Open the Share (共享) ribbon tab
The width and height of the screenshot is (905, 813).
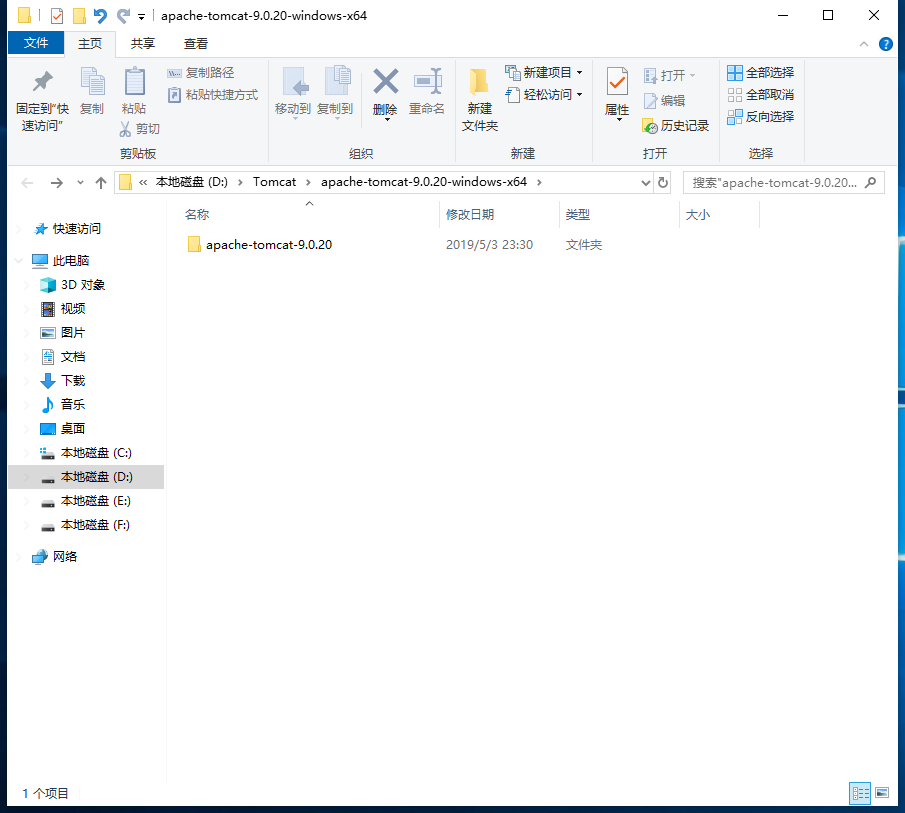143,44
